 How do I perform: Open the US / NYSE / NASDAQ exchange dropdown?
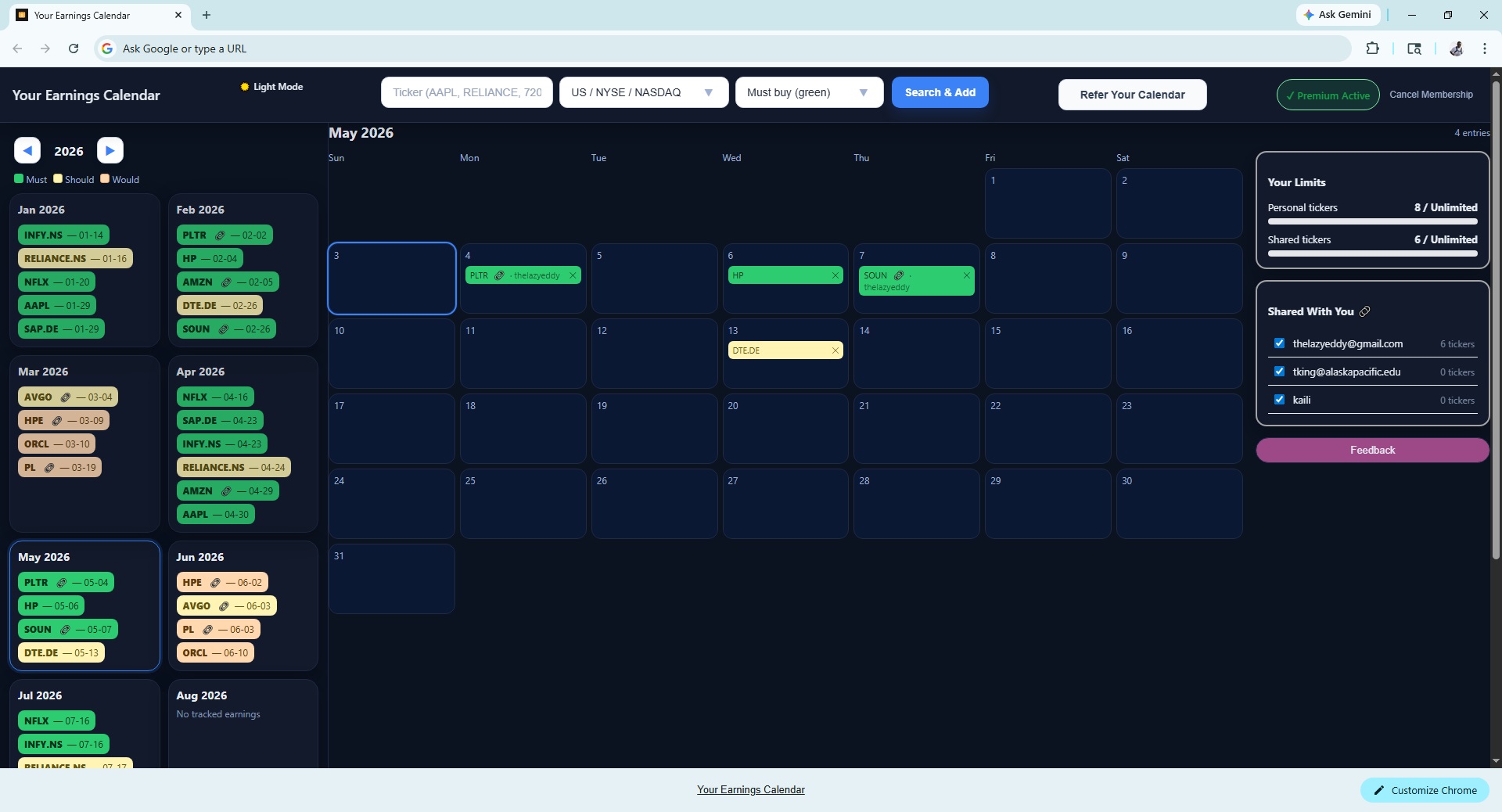pyautogui.click(x=644, y=92)
